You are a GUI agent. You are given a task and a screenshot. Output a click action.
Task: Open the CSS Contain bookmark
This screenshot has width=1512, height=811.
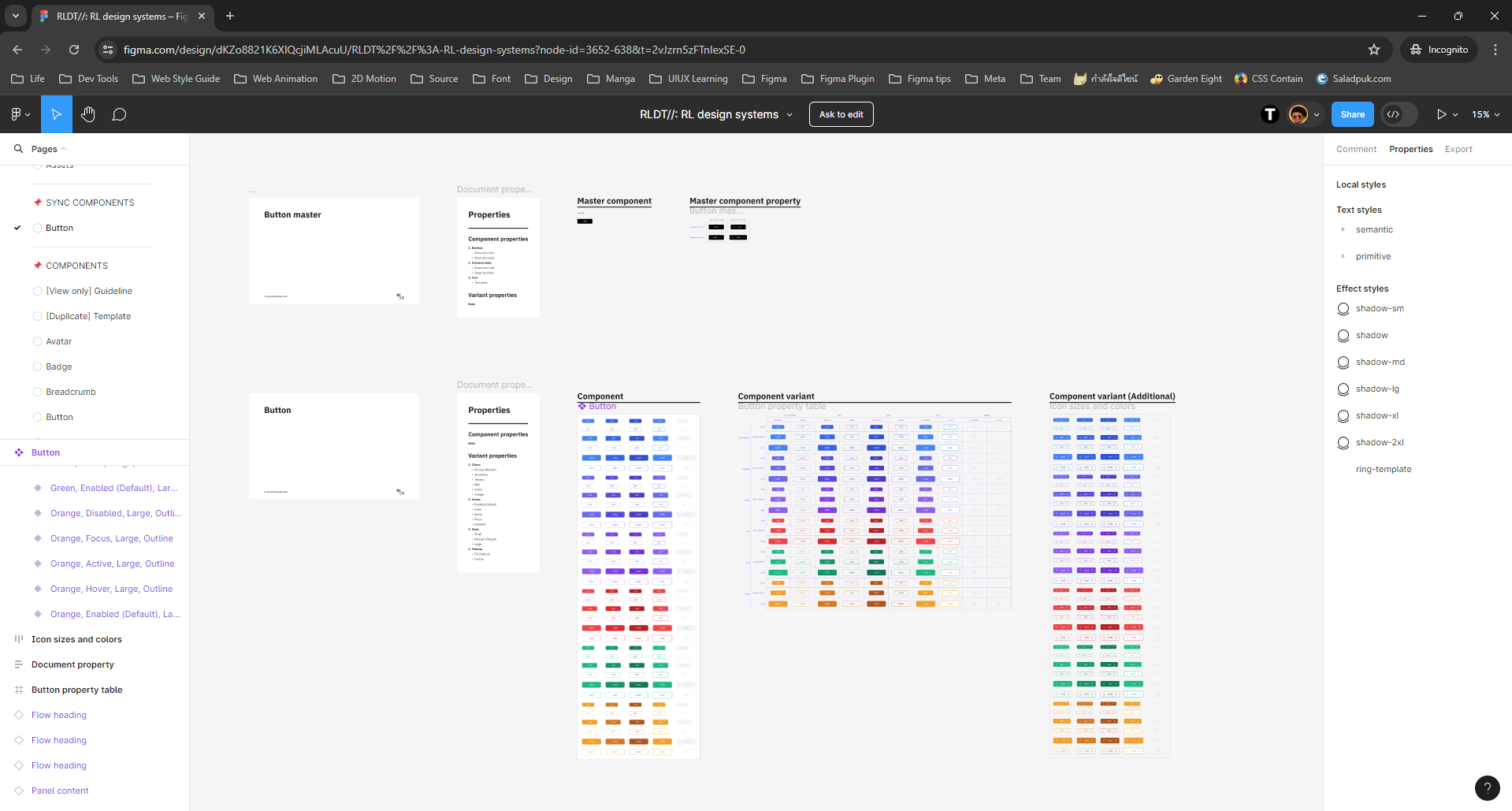click(x=1269, y=79)
